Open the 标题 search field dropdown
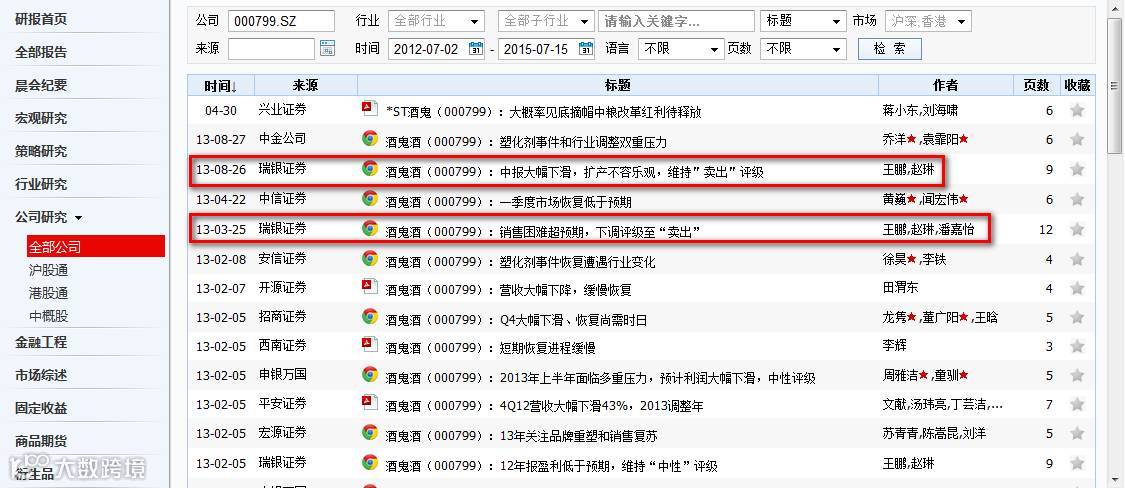The height and width of the screenshot is (488, 1125). pyautogui.click(x=803, y=22)
